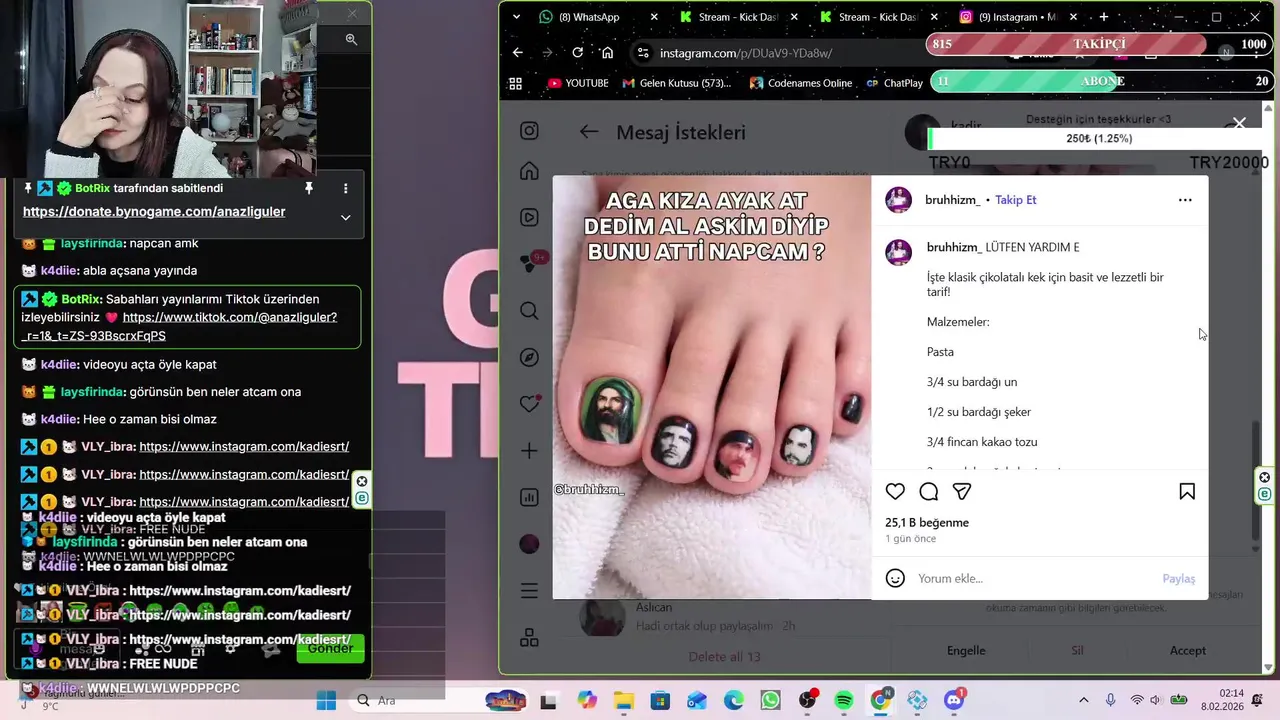The image size is (1280, 720).
Task: Comment on the bruhhizm_ post
Action: pos(929,491)
